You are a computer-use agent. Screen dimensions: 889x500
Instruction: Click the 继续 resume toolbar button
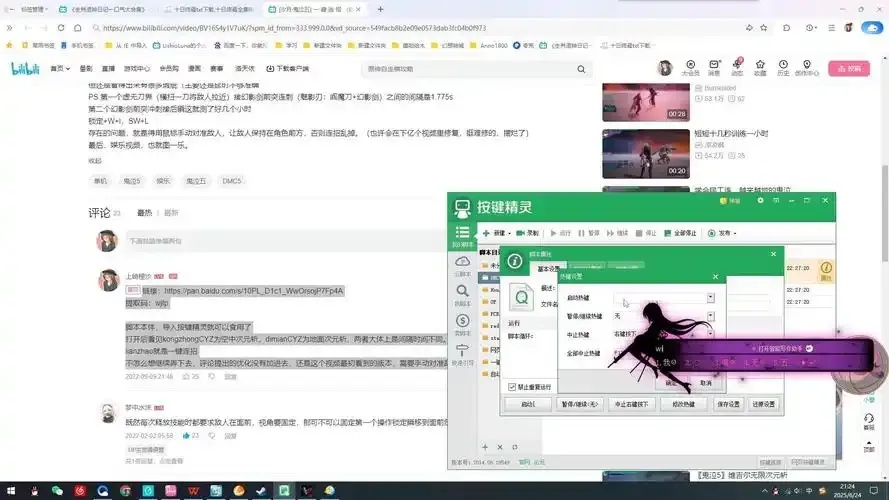(617, 233)
